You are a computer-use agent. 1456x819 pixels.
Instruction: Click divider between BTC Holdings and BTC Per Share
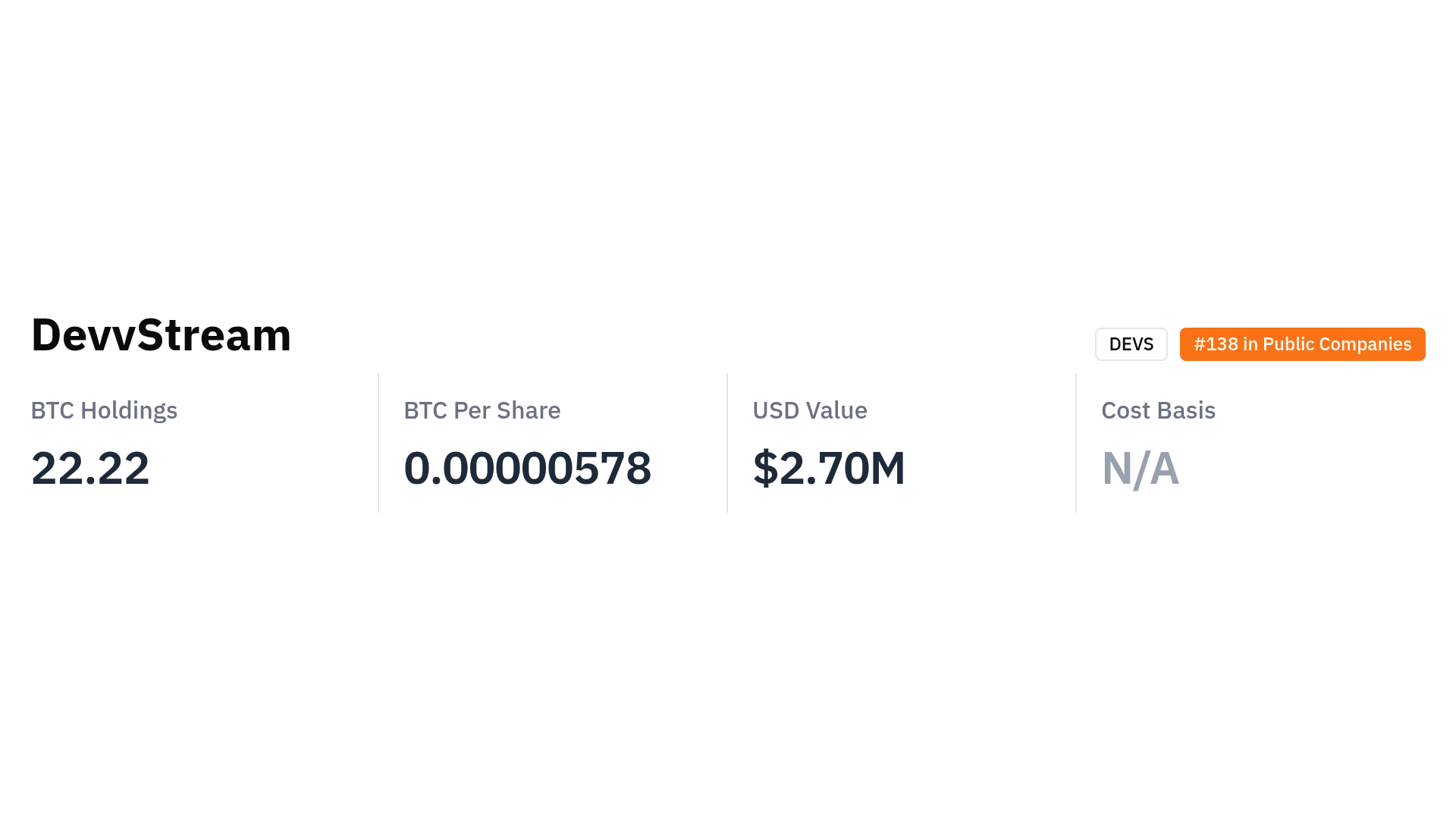[x=378, y=443]
